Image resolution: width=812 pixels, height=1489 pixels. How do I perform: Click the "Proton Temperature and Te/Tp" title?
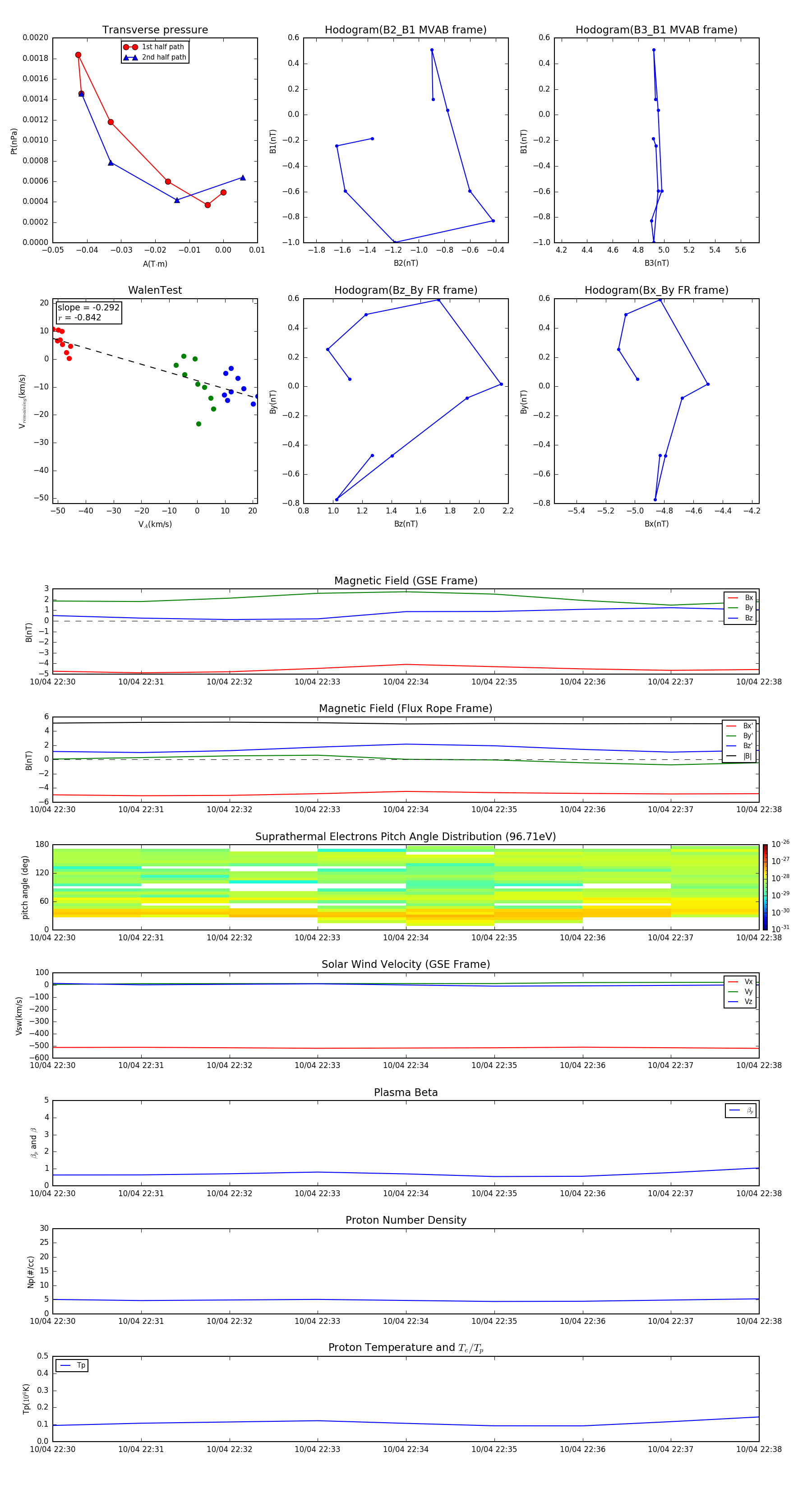(406, 1348)
